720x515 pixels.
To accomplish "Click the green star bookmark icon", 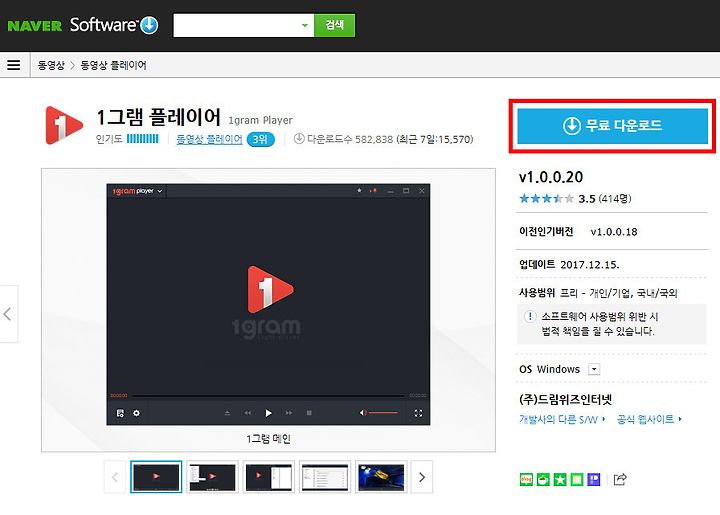I will tap(560, 480).
